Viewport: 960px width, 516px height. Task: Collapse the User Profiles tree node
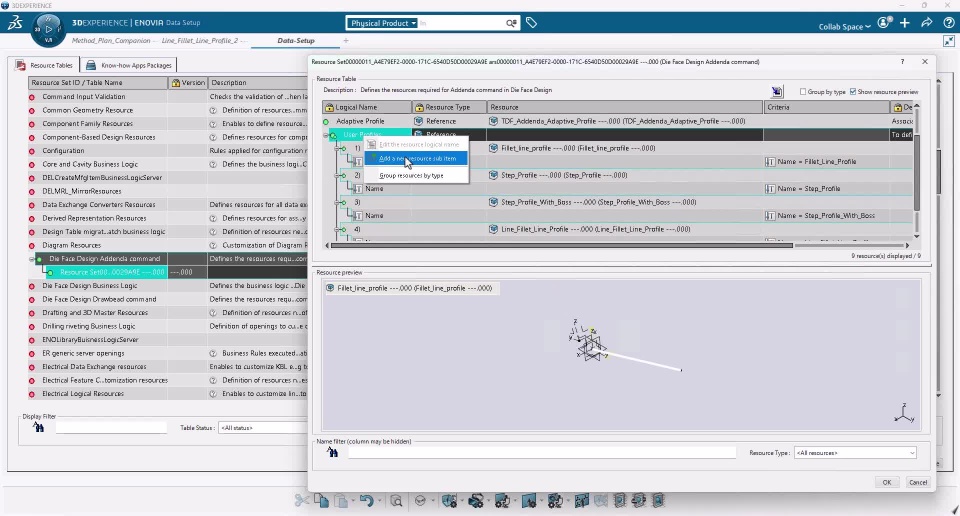click(326, 135)
